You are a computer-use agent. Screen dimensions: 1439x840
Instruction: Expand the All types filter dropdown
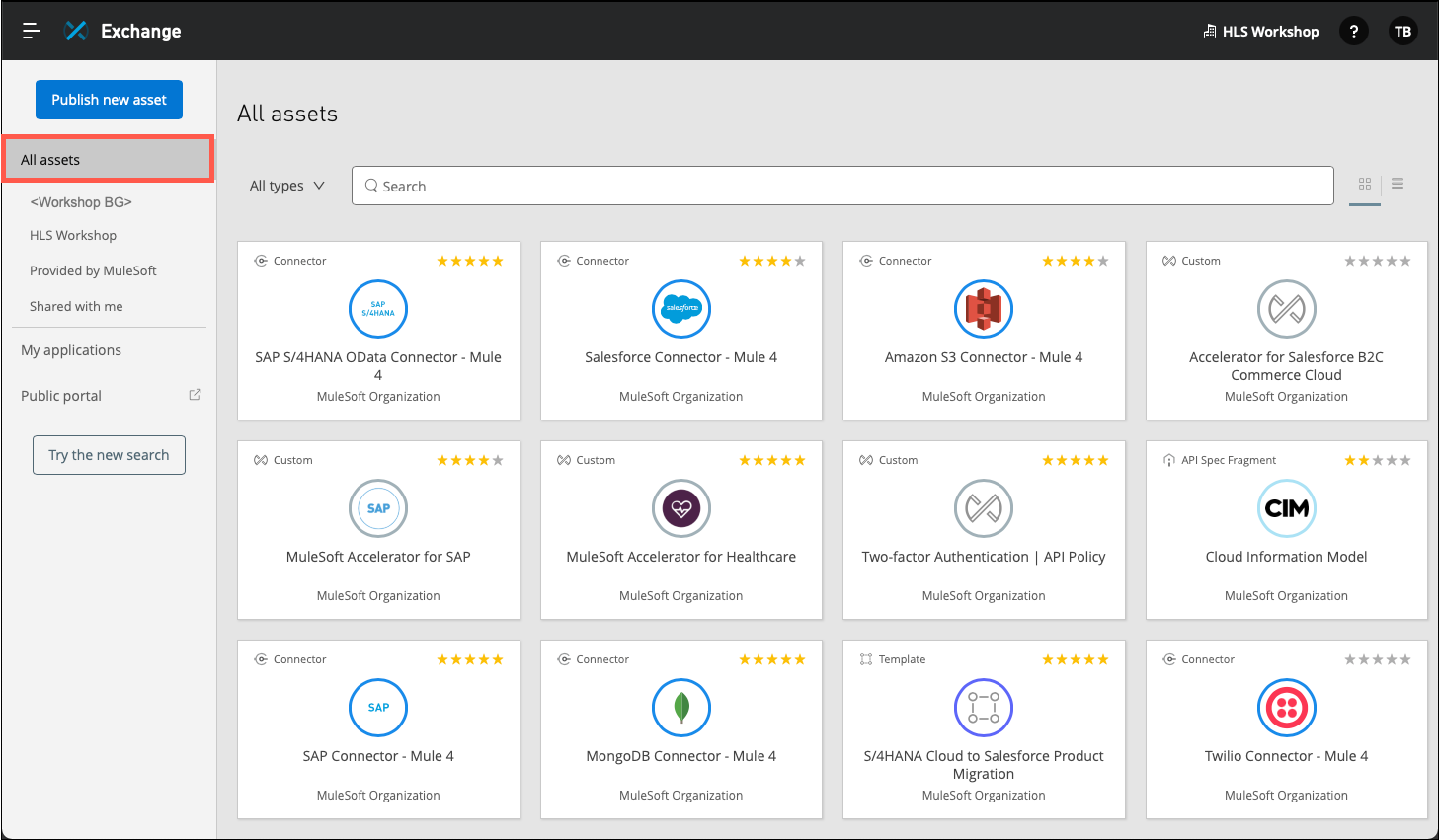[286, 186]
